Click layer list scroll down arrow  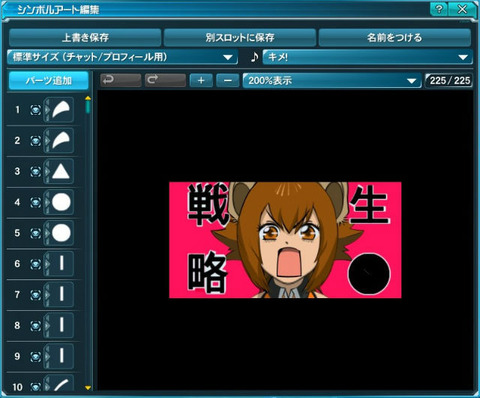(88, 388)
